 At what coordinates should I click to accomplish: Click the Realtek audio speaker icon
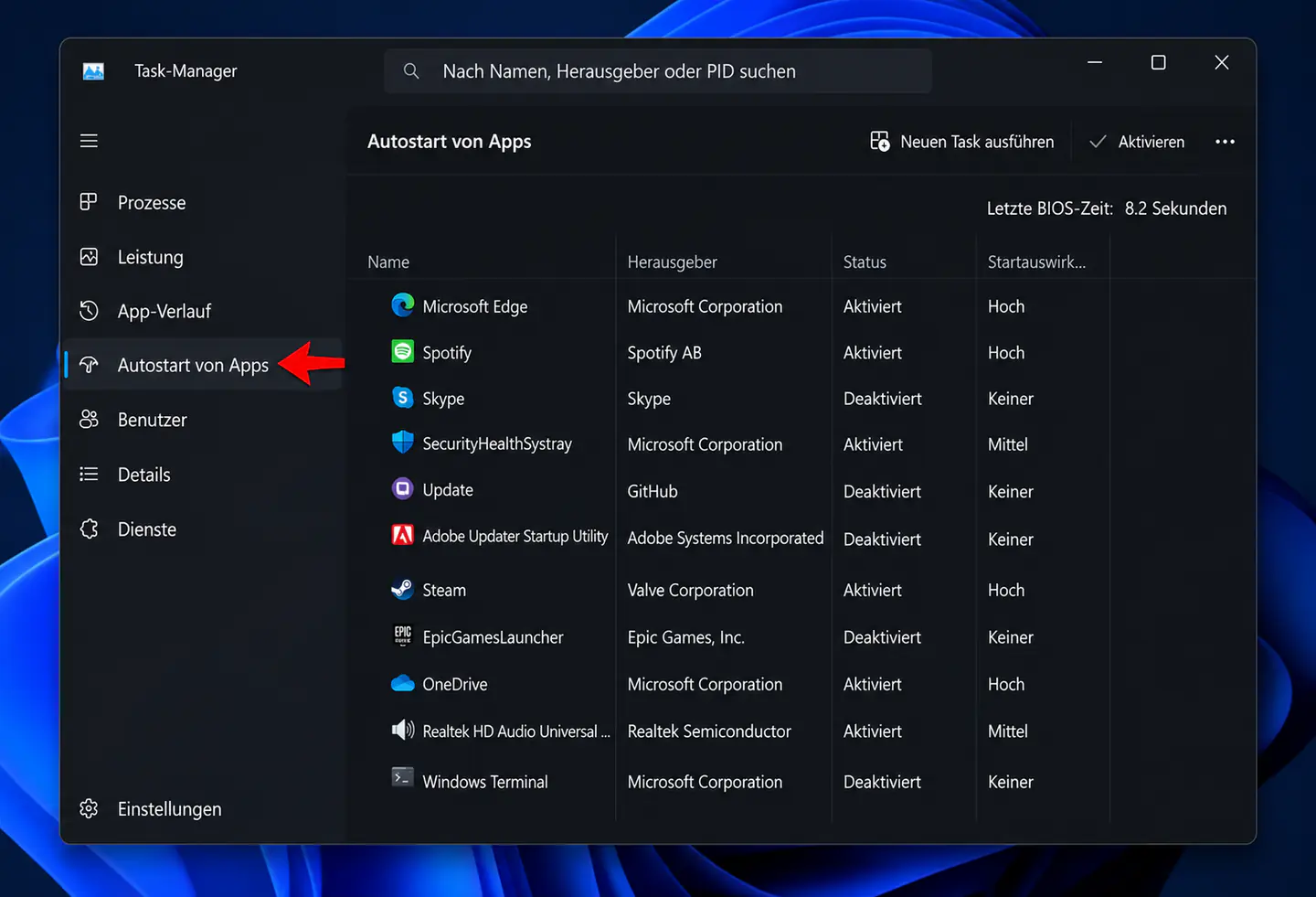tap(402, 730)
